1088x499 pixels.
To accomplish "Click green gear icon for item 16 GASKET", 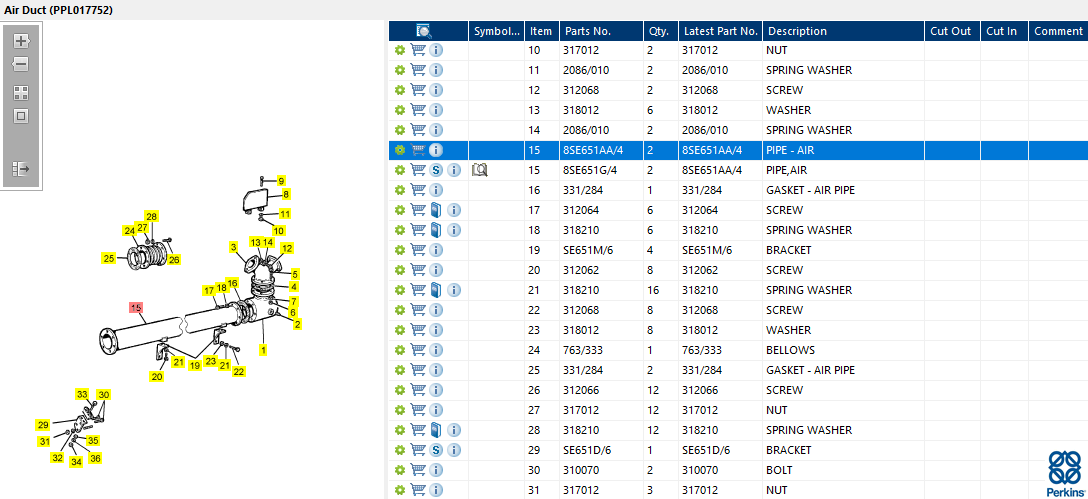I will pyautogui.click(x=400, y=190).
